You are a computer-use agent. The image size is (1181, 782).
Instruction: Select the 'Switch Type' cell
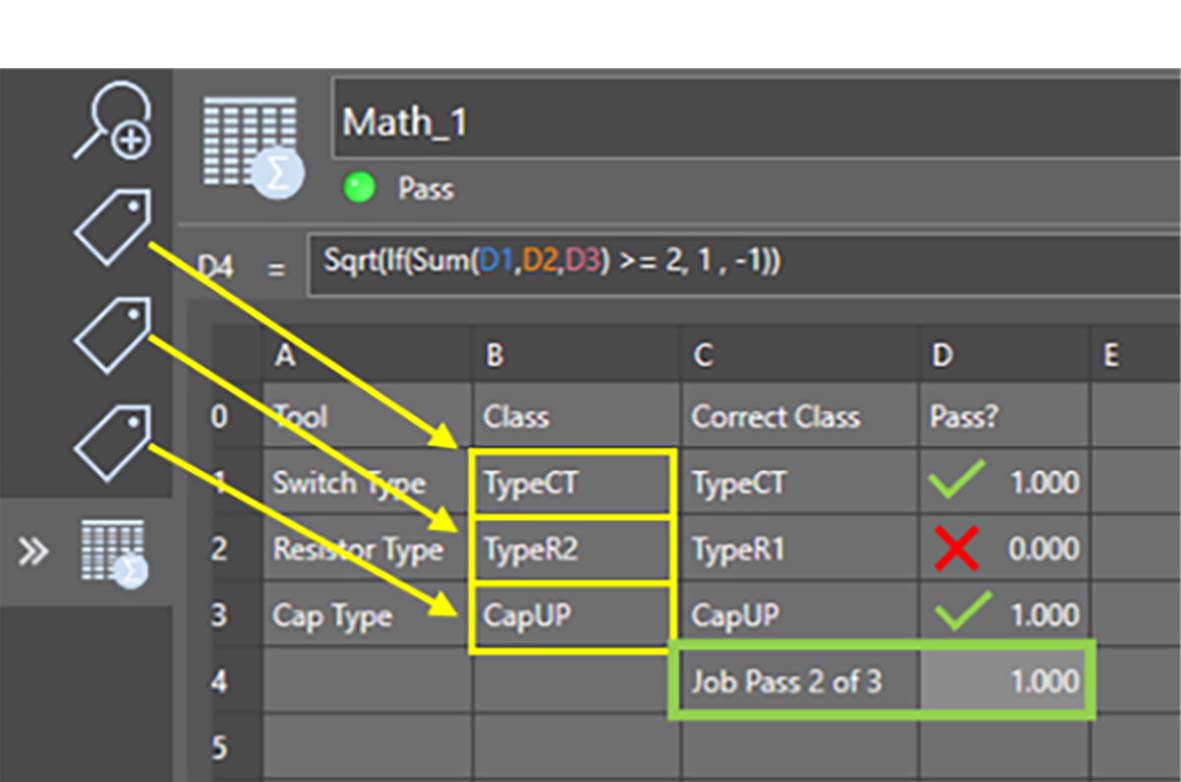pyautogui.click(x=367, y=482)
